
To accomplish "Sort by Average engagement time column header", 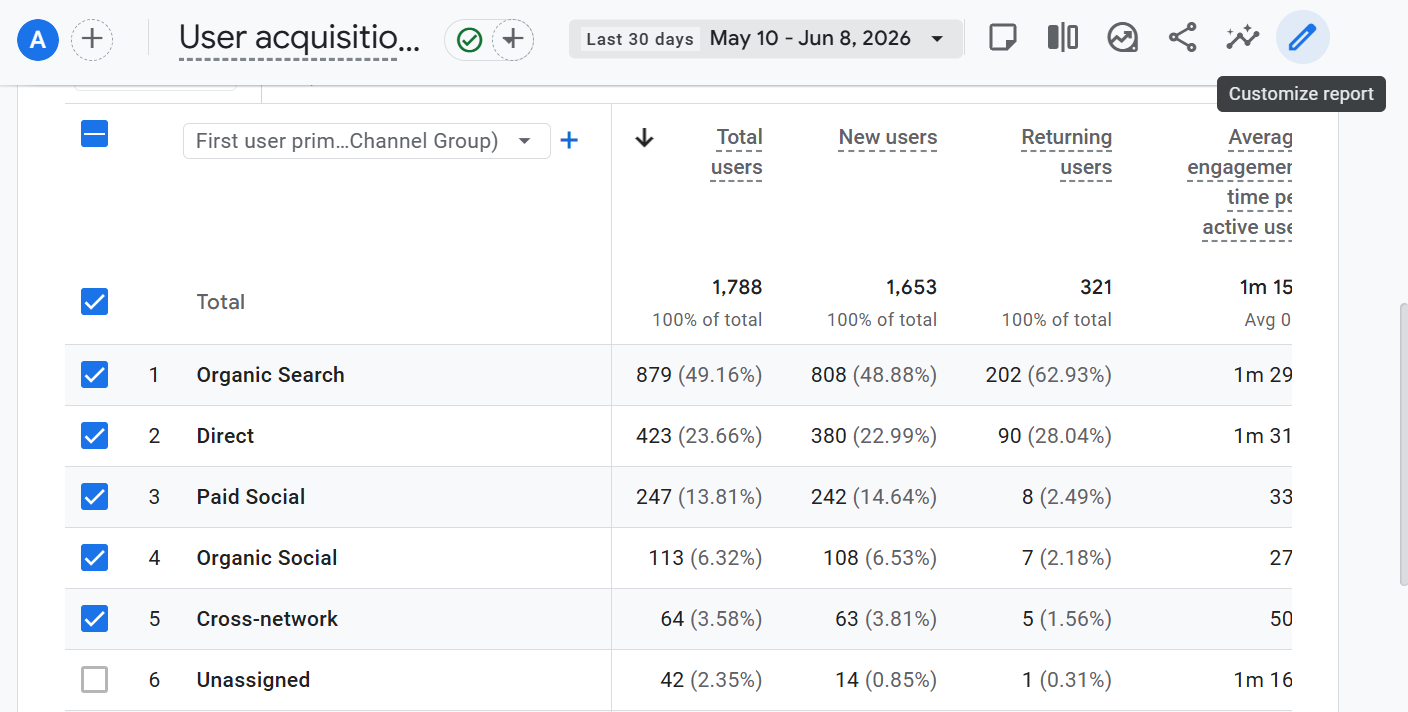I will pos(1240,182).
